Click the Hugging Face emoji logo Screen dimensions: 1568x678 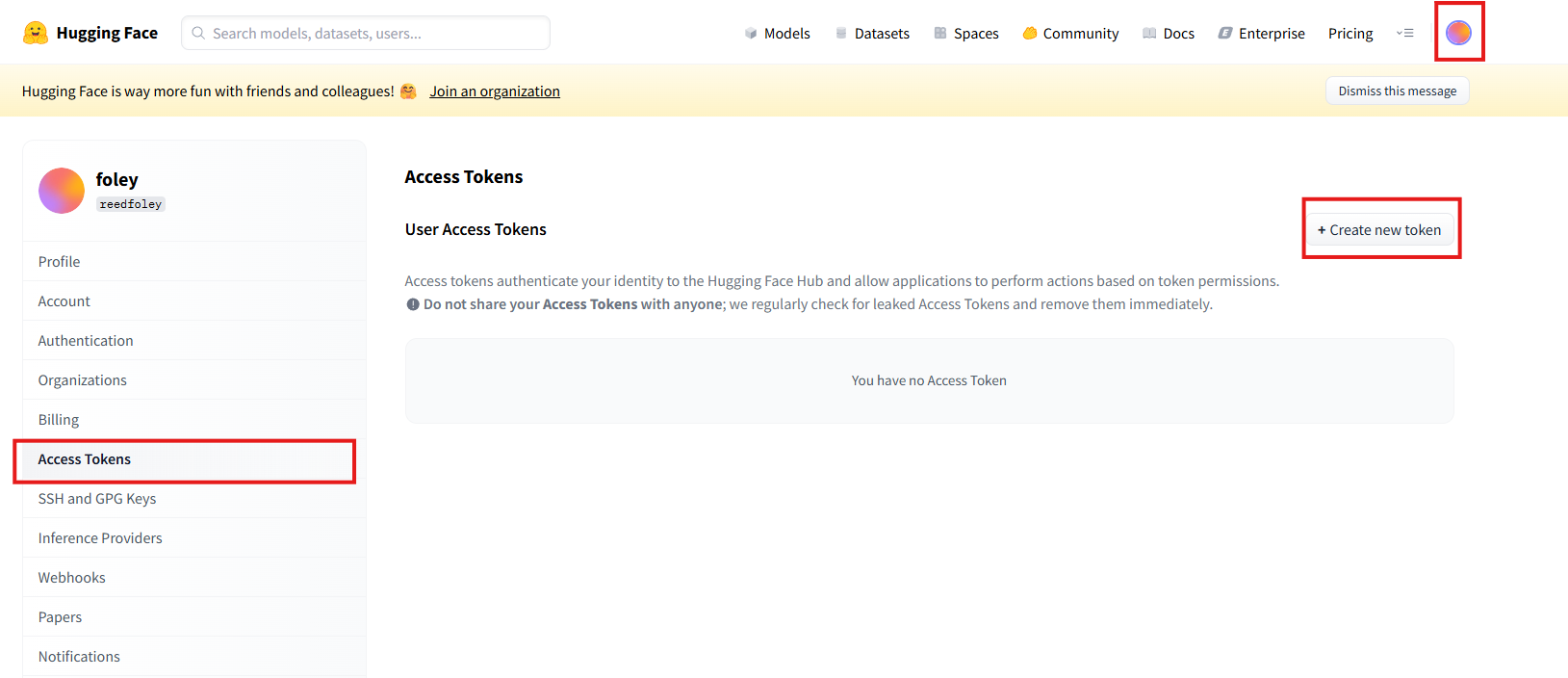(x=36, y=33)
